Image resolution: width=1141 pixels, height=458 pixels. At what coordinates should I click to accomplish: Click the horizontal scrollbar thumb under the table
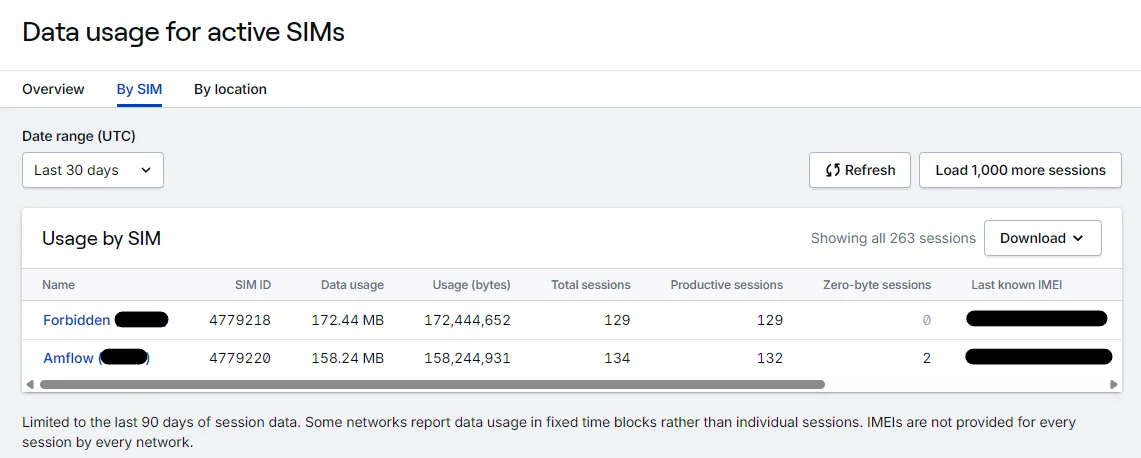click(x=432, y=384)
